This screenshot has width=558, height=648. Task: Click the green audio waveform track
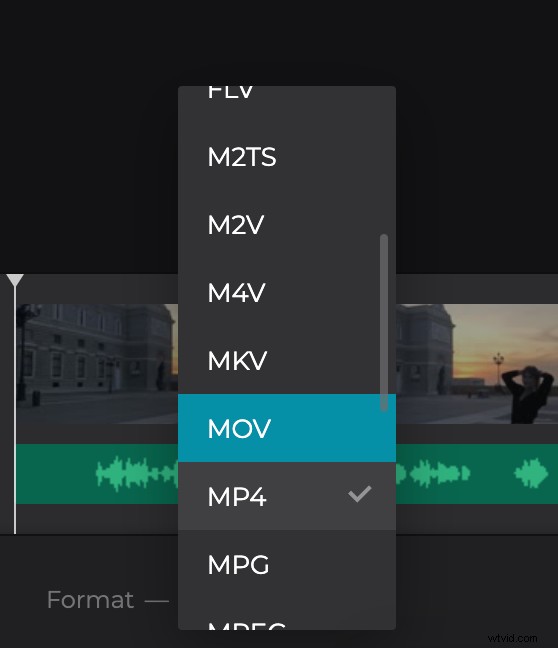tap(98, 474)
